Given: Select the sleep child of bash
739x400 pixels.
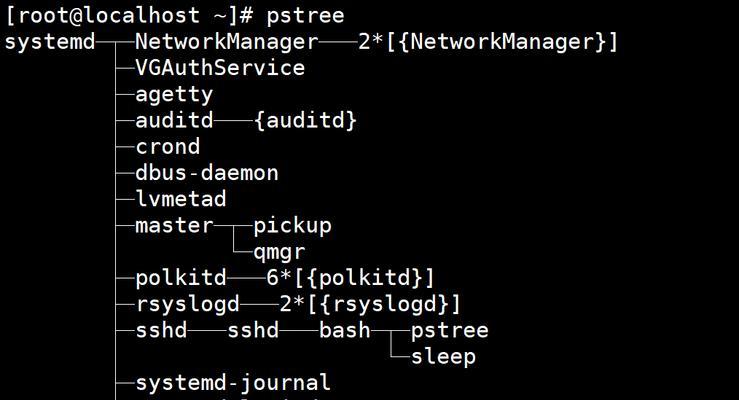Looking at the screenshot, I should pos(443,357).
